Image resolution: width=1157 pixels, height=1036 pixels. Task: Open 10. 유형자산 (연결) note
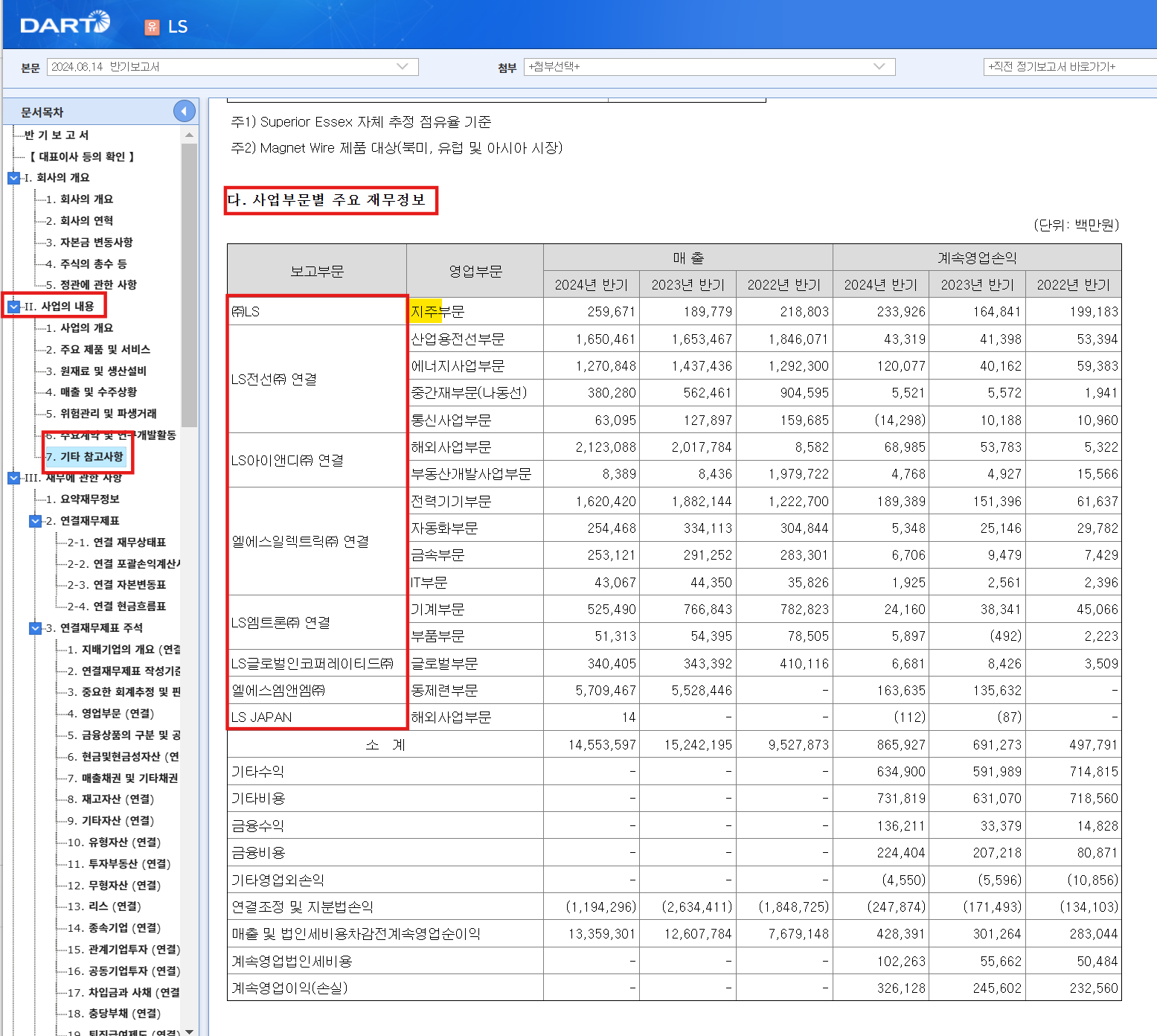[113, 842]
